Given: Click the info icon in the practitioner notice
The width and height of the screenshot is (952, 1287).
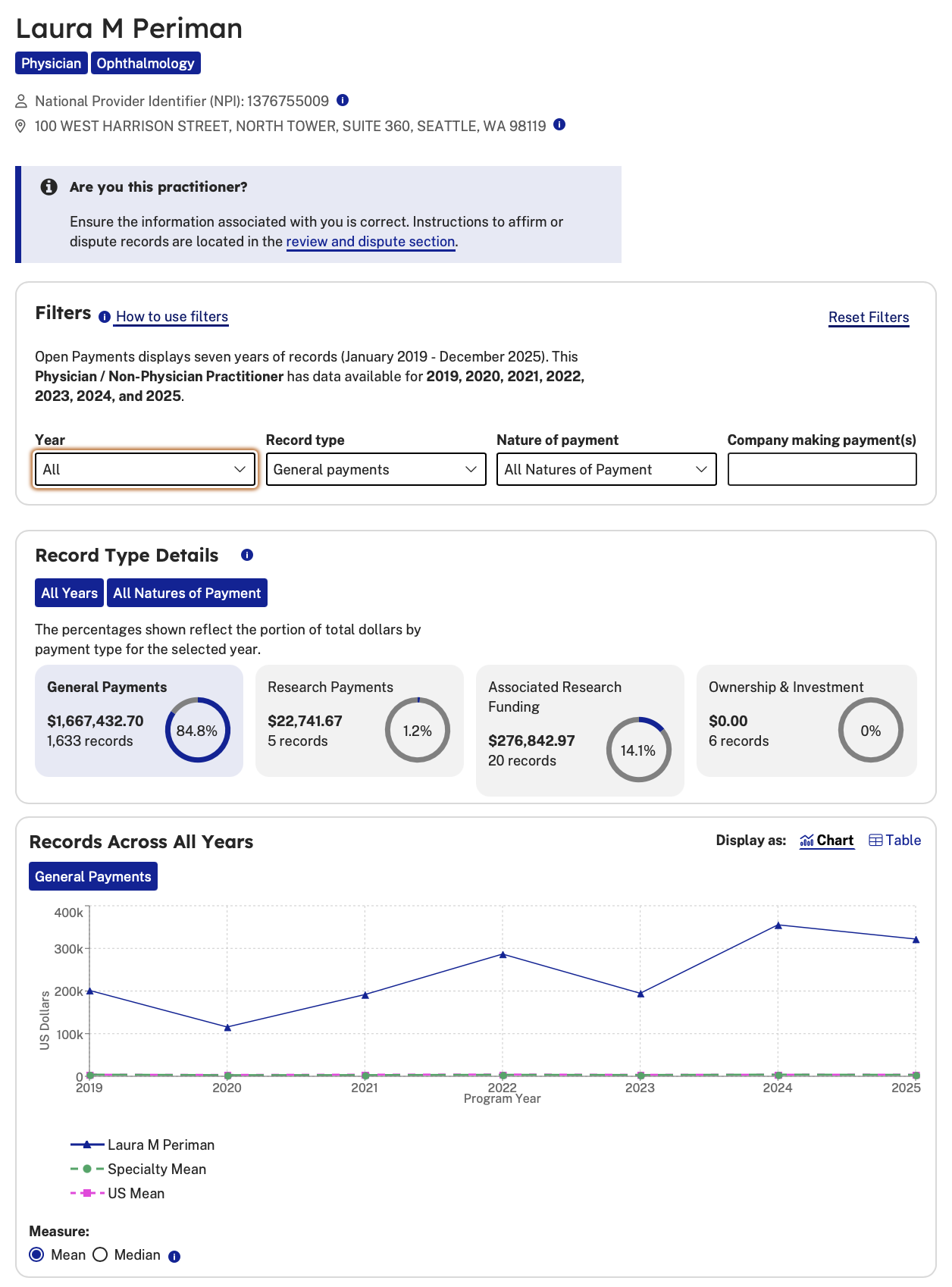Looking at the screenshot, I should pyautogui.click(x=49, y=186).
